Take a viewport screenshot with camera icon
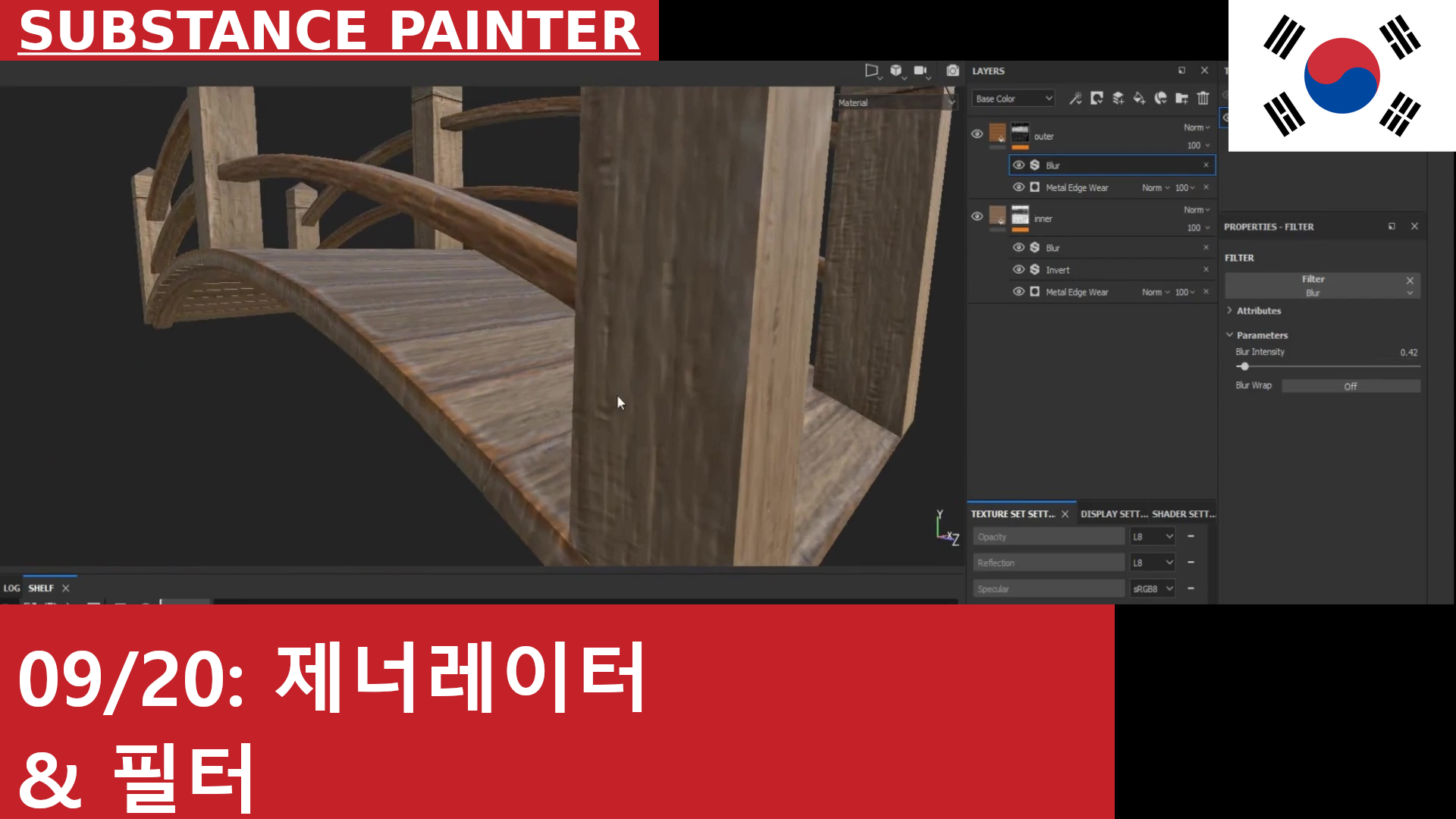This screenshot has width=1456, height=819. pos(952,71)
